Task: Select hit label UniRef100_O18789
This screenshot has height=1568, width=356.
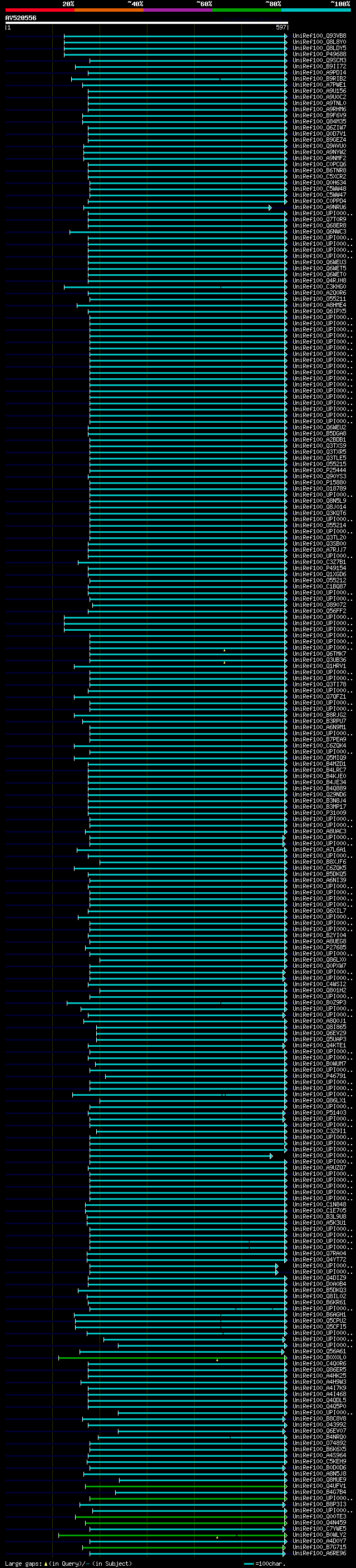Action: pos(319,488)
